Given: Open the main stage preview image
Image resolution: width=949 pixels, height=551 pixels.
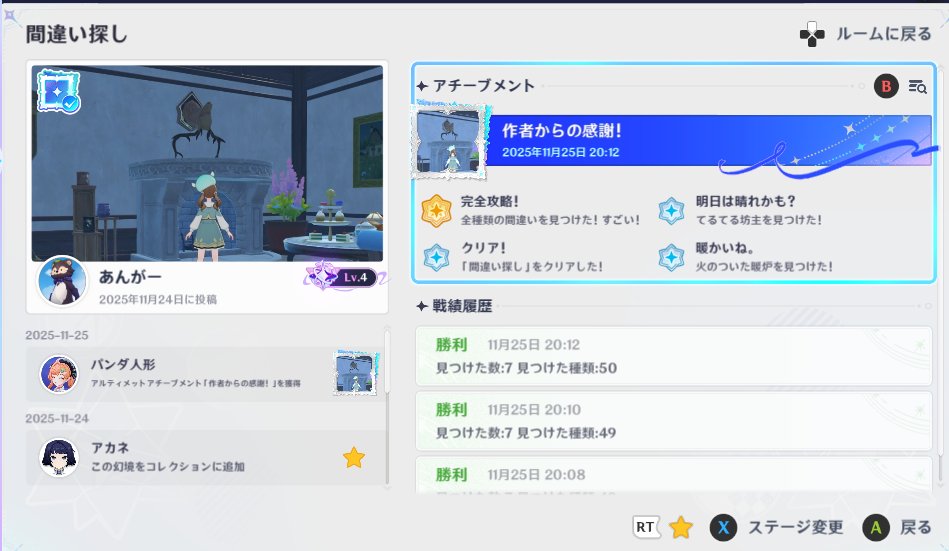Looking at the screenshot, I should click(x=207, y=163).
